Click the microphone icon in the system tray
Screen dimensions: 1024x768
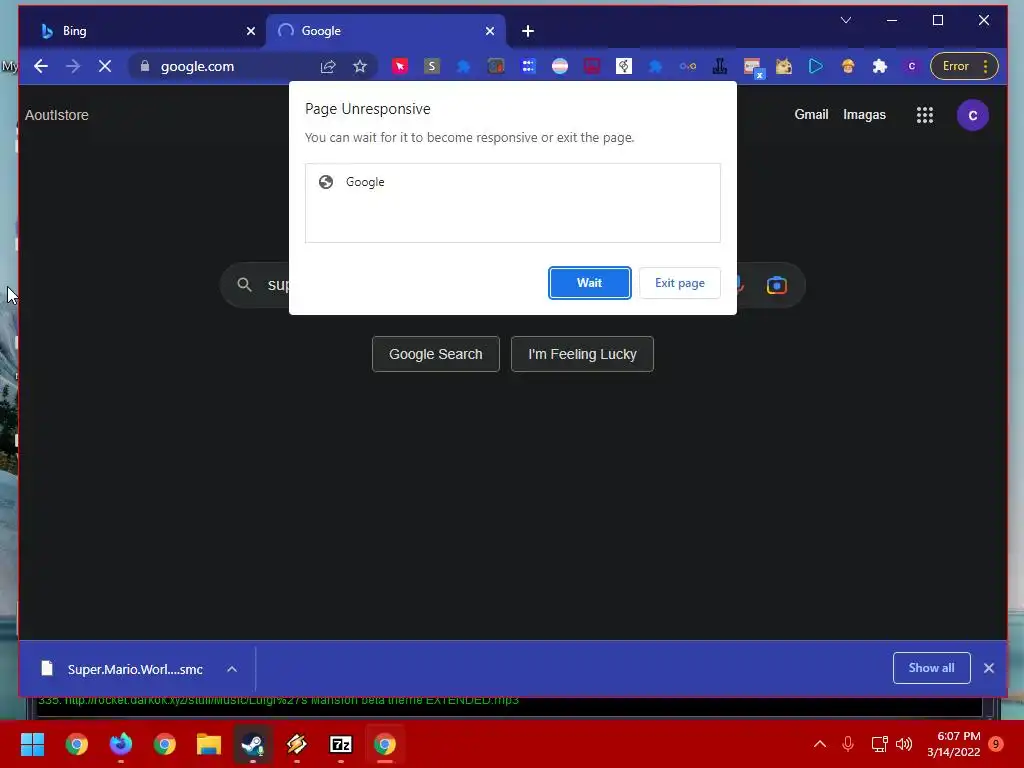pos(848,744)
